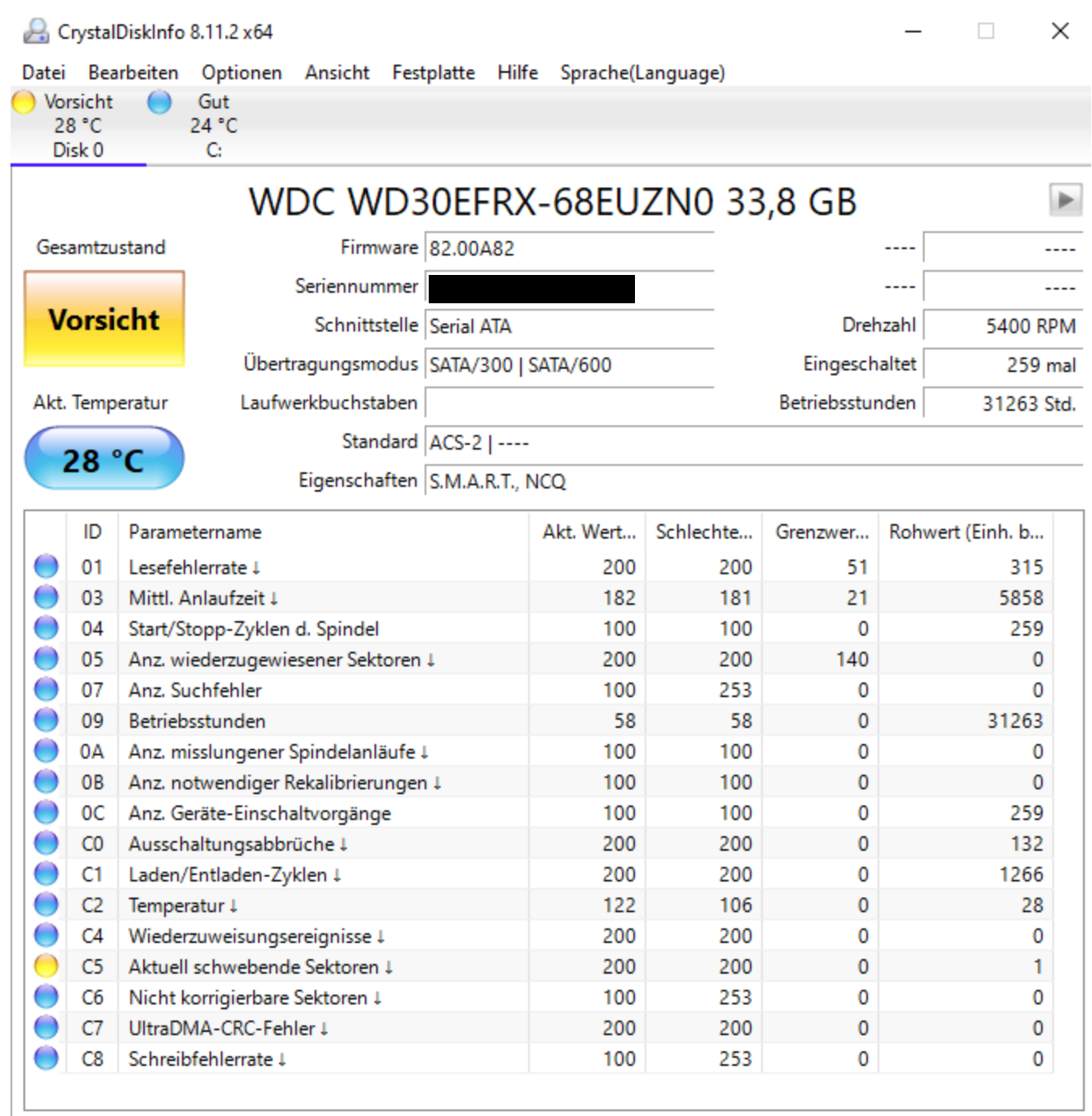Click raw value 1266 in Laden/Entladen row
1092x1116 pixels.
tap(1021, 874)
